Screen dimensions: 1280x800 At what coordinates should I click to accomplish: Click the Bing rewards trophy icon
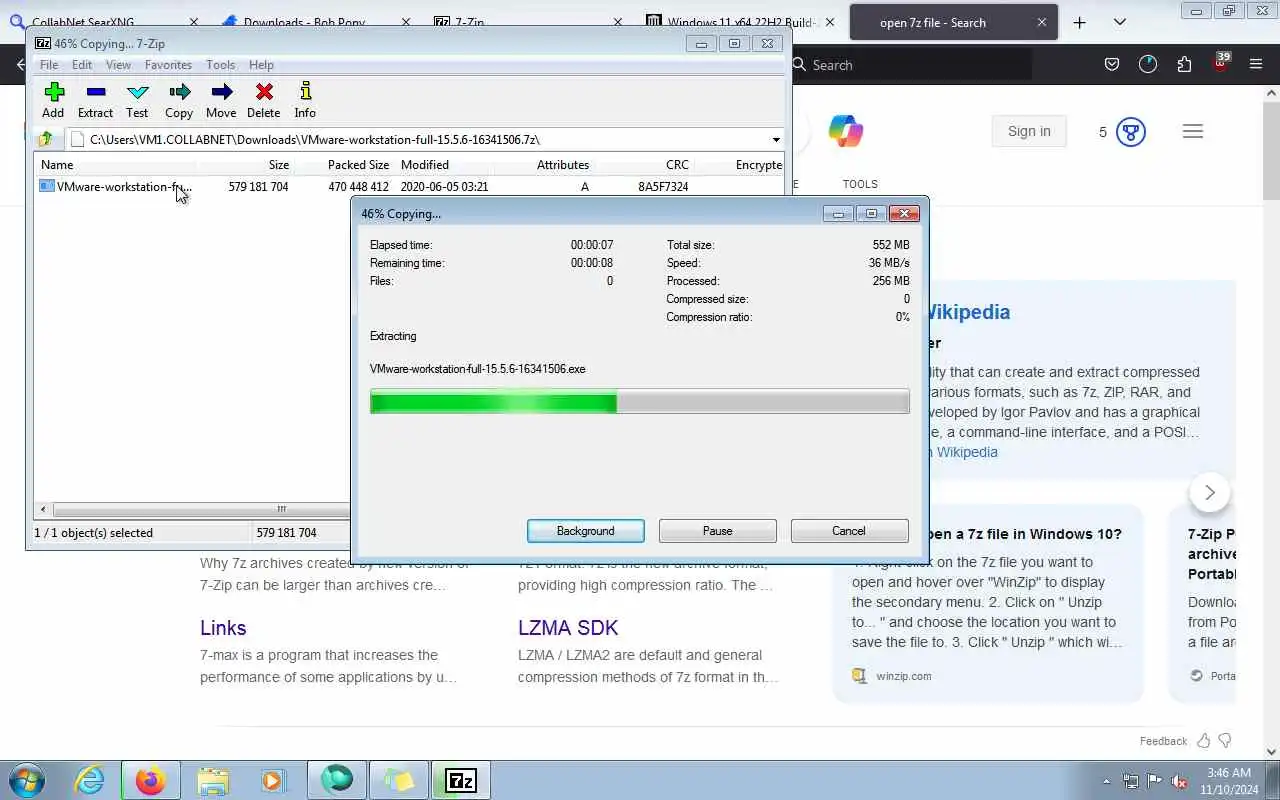pos(1131,132)
